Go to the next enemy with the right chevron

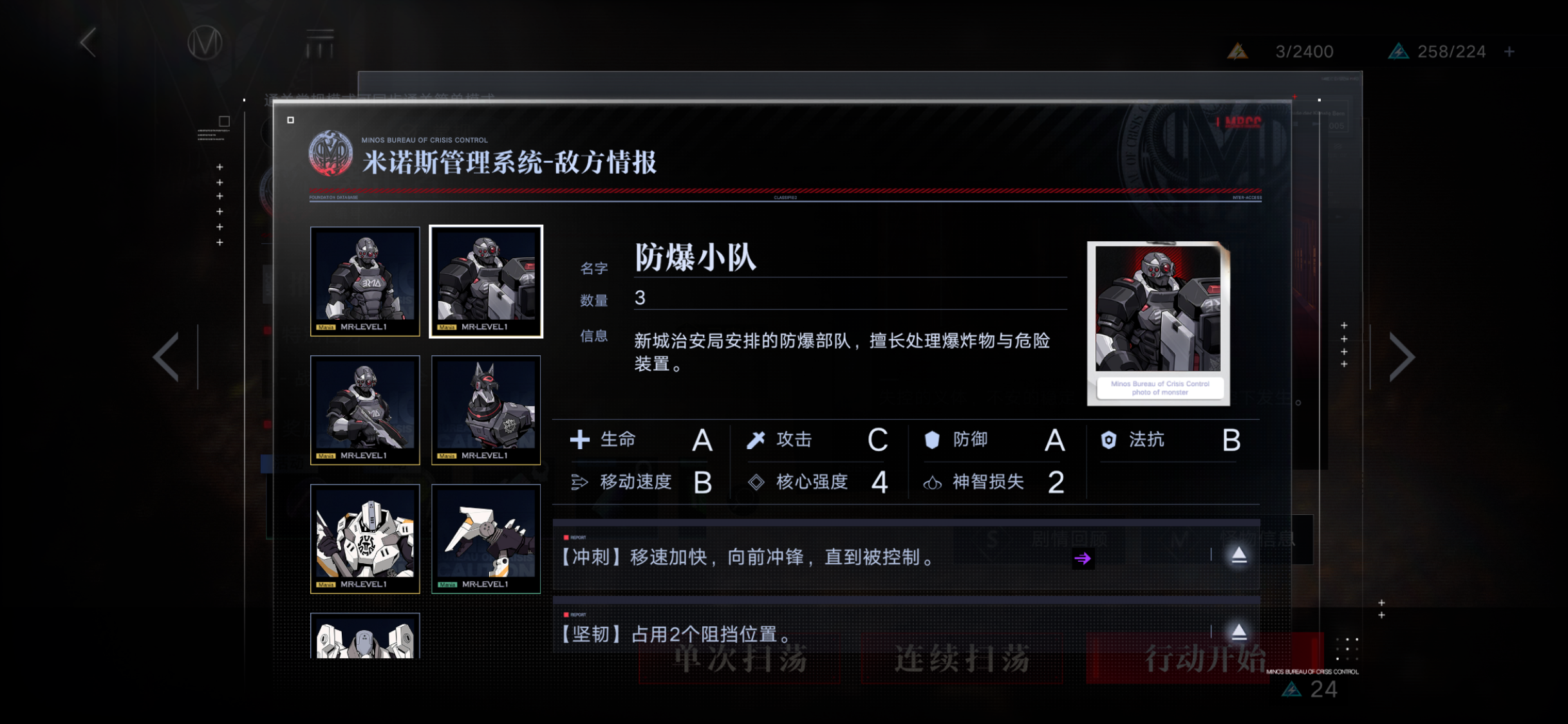tap(1402, 357)
